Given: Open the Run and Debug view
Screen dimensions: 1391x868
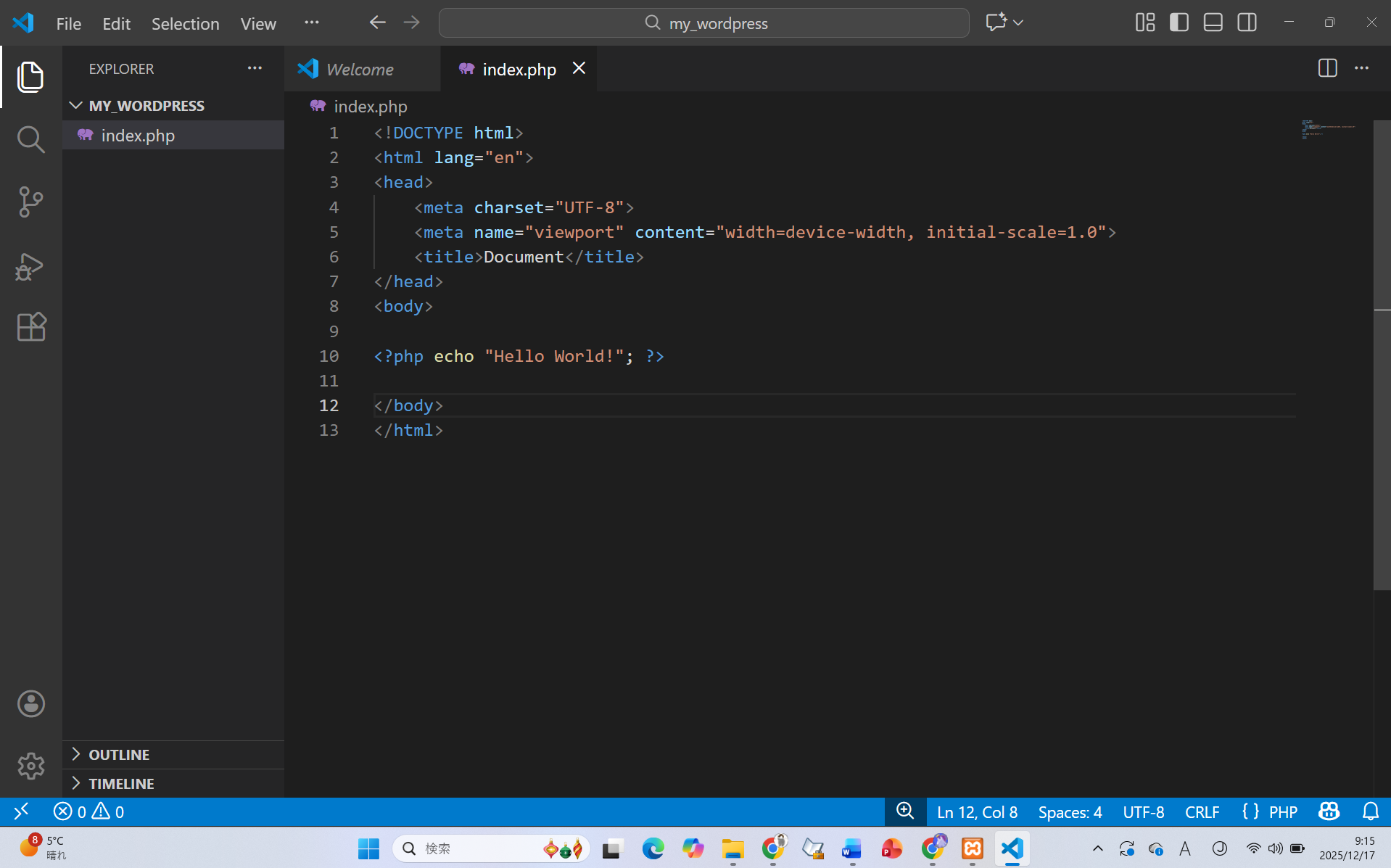Looking at the screenshot, I should tap(30, 266).
